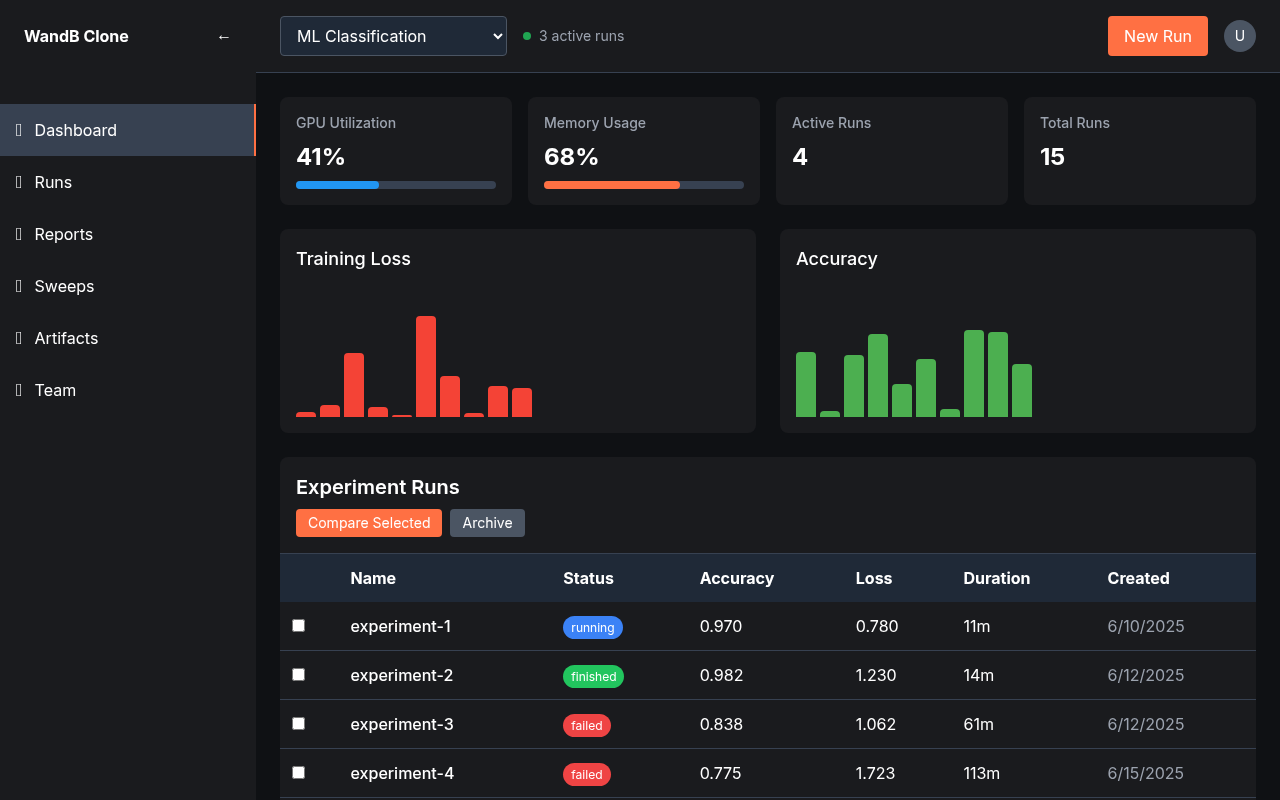The height and width of the screenshot is (800, 1280).
Task: Tick the checkbox for experiment-2
Action: point(298,675)
